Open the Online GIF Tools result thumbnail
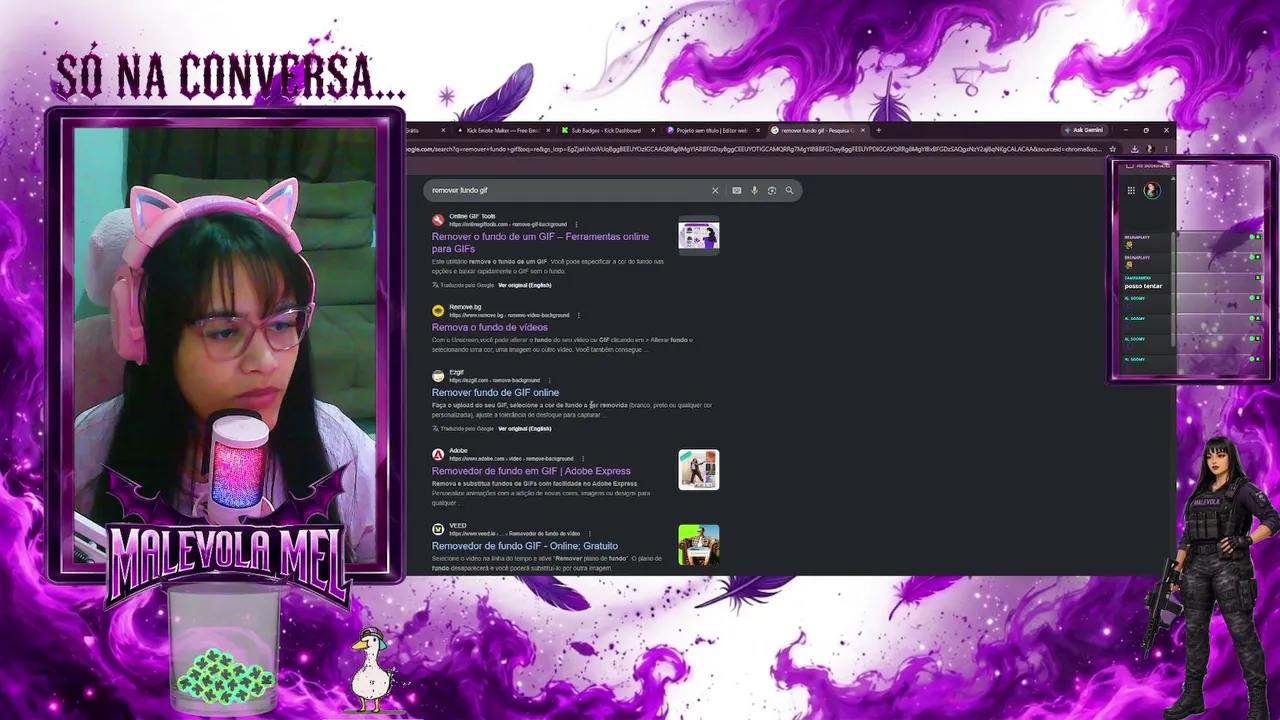The image size is (1280, 720). [698, 236]
